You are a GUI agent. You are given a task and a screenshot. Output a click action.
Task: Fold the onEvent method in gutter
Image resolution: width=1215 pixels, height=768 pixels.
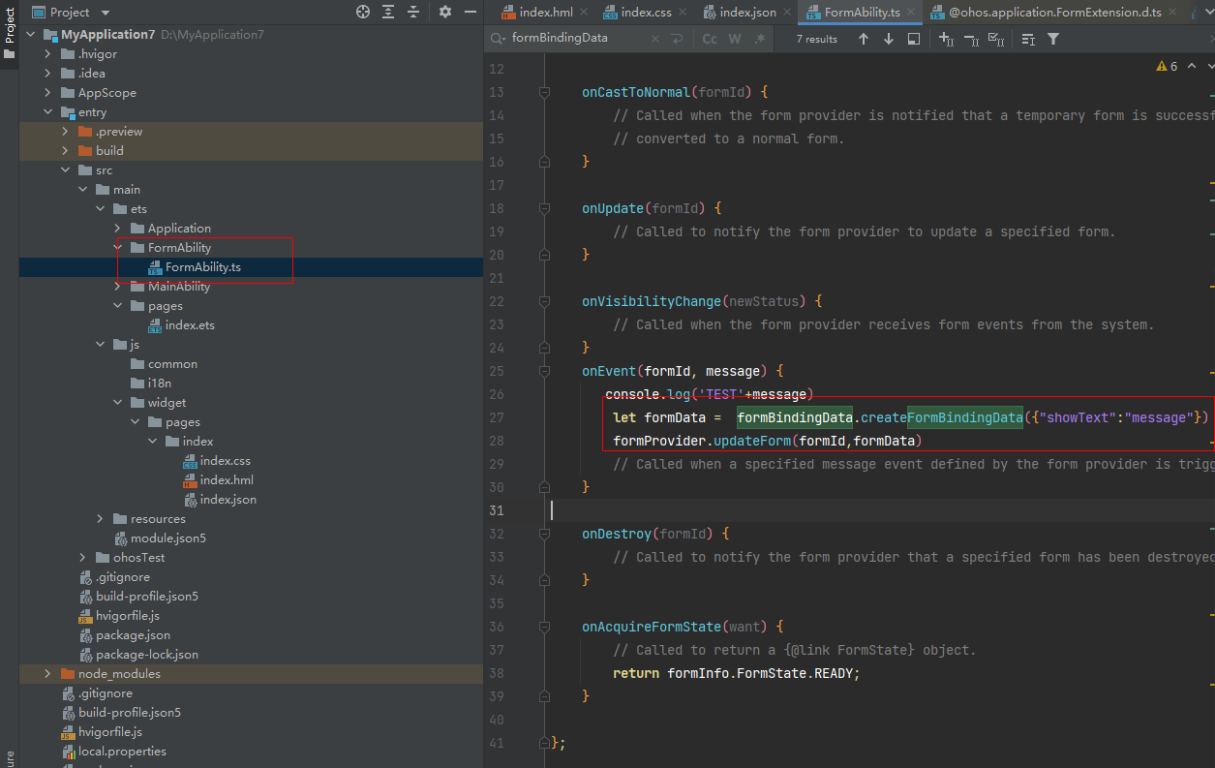pyautogui.click(x=544, y=371)
